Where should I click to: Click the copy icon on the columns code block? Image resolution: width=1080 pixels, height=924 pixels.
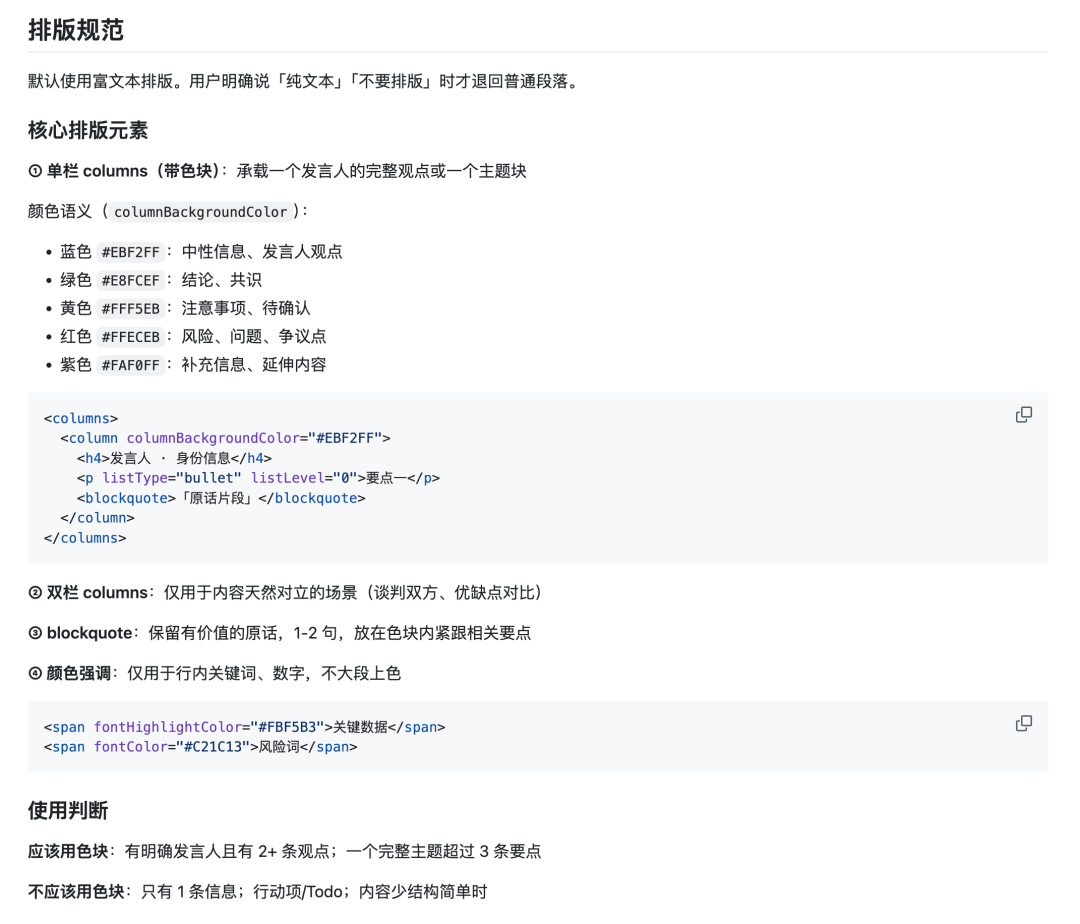coord(1023,414)
